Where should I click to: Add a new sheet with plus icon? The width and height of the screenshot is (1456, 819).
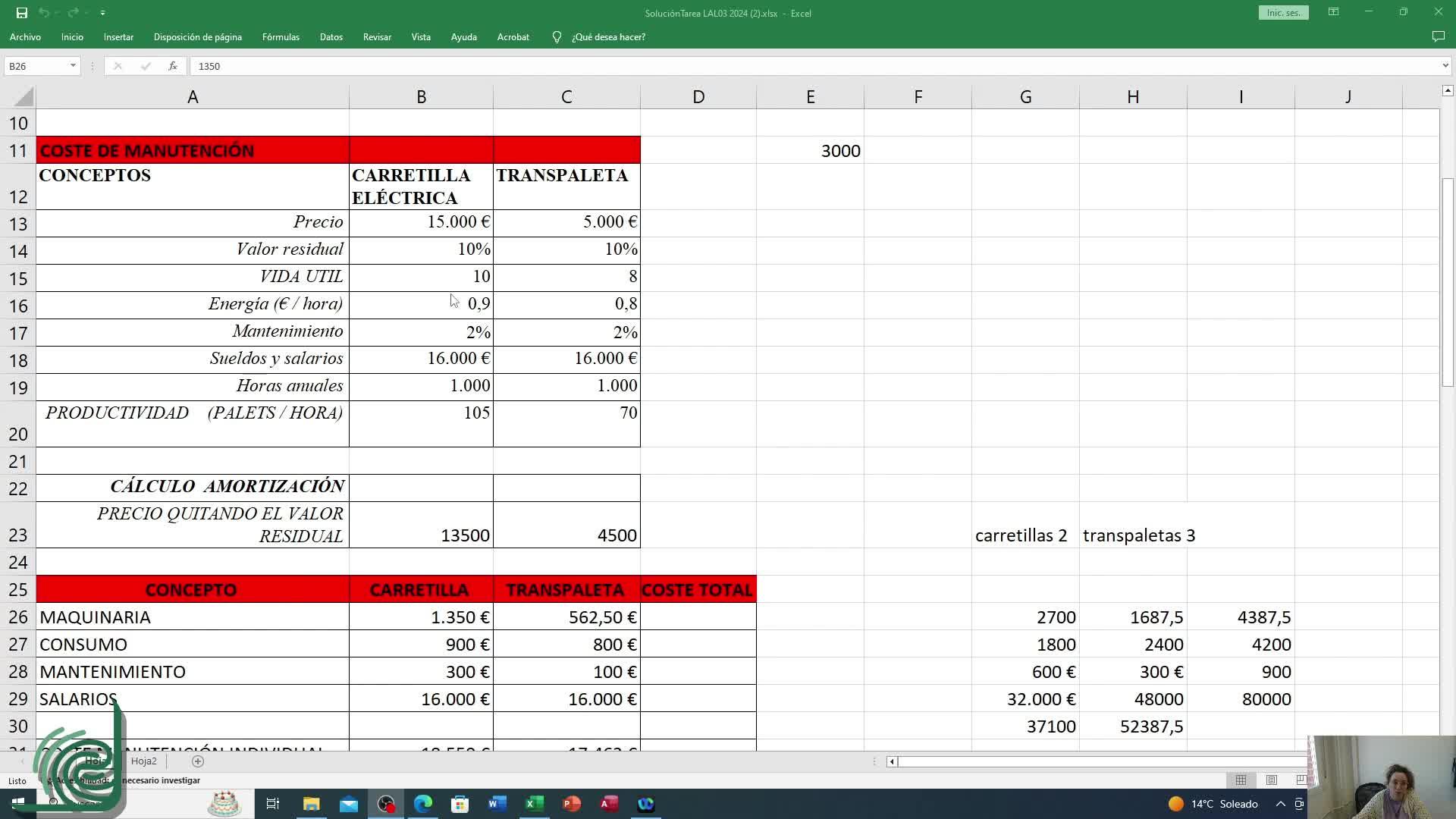tap(198, 761)
